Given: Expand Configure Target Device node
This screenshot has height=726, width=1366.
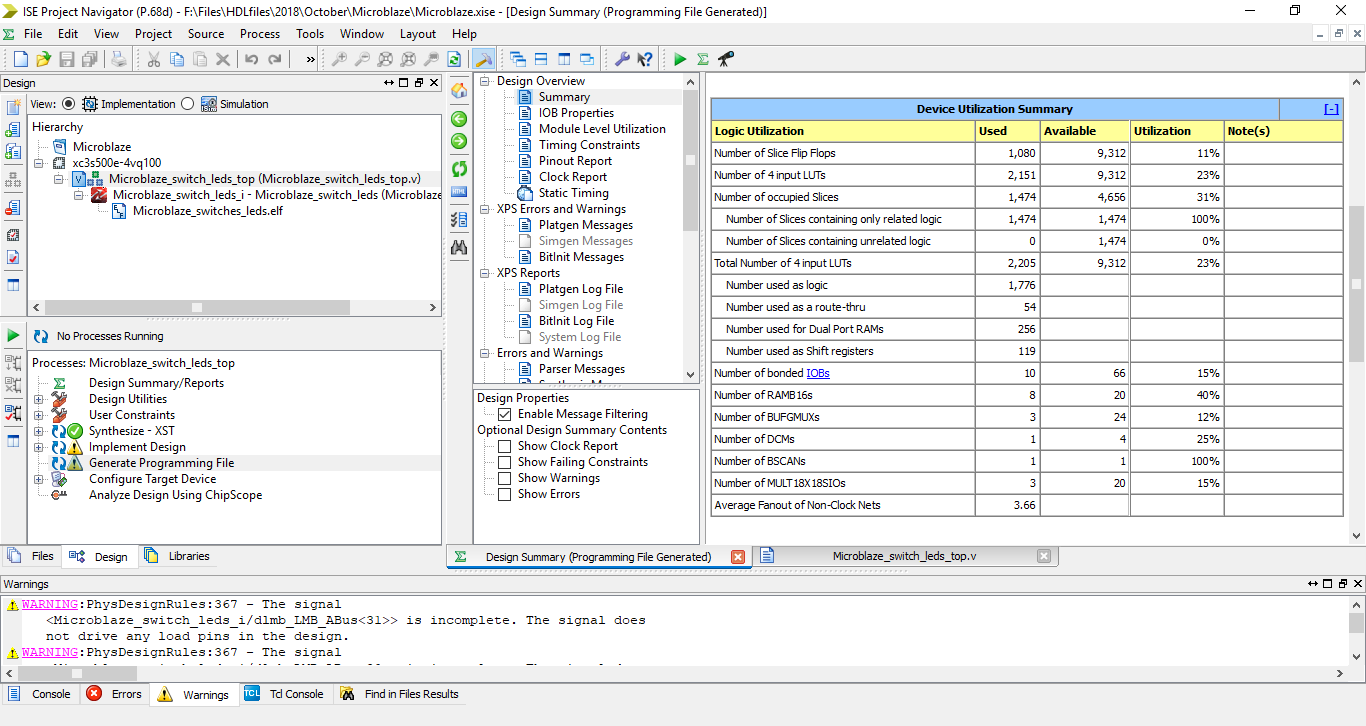Looking at the screenshot, I should tap(39, 479).
